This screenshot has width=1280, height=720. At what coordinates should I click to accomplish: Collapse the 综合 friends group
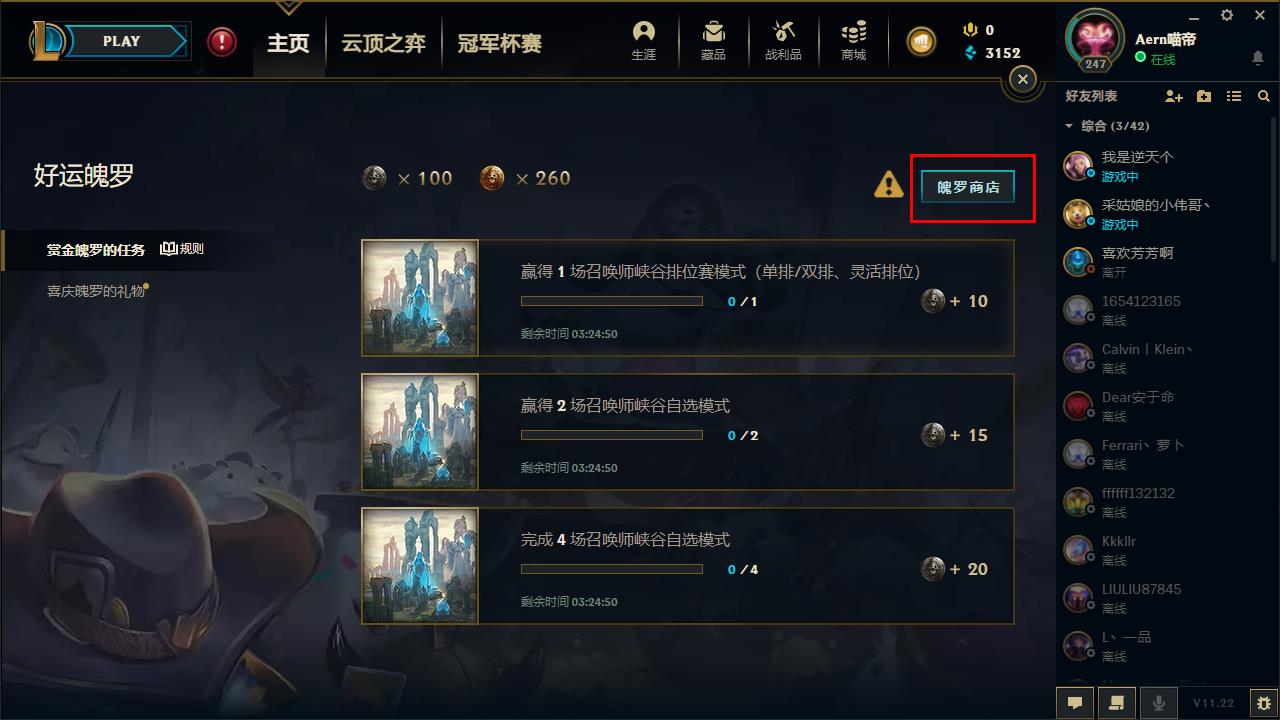click(1069, 126)
